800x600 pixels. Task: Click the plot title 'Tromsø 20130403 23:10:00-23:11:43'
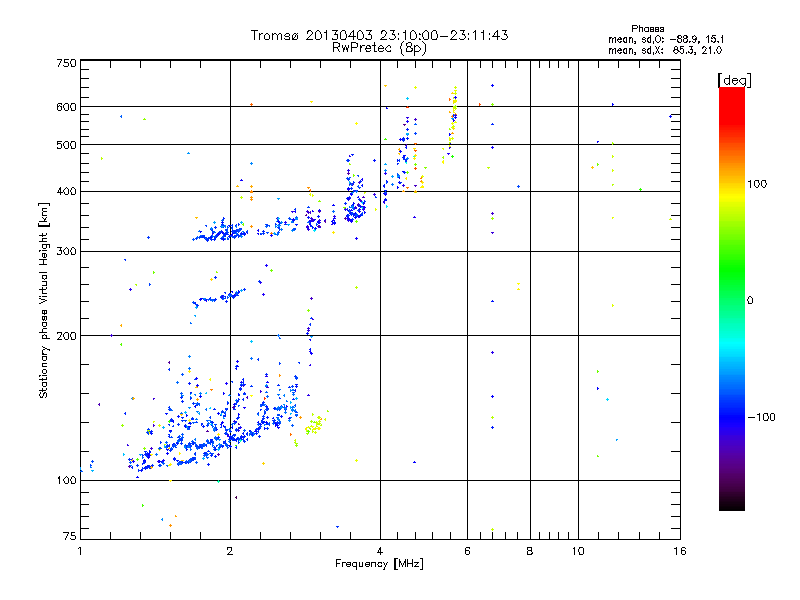[379, 35]
